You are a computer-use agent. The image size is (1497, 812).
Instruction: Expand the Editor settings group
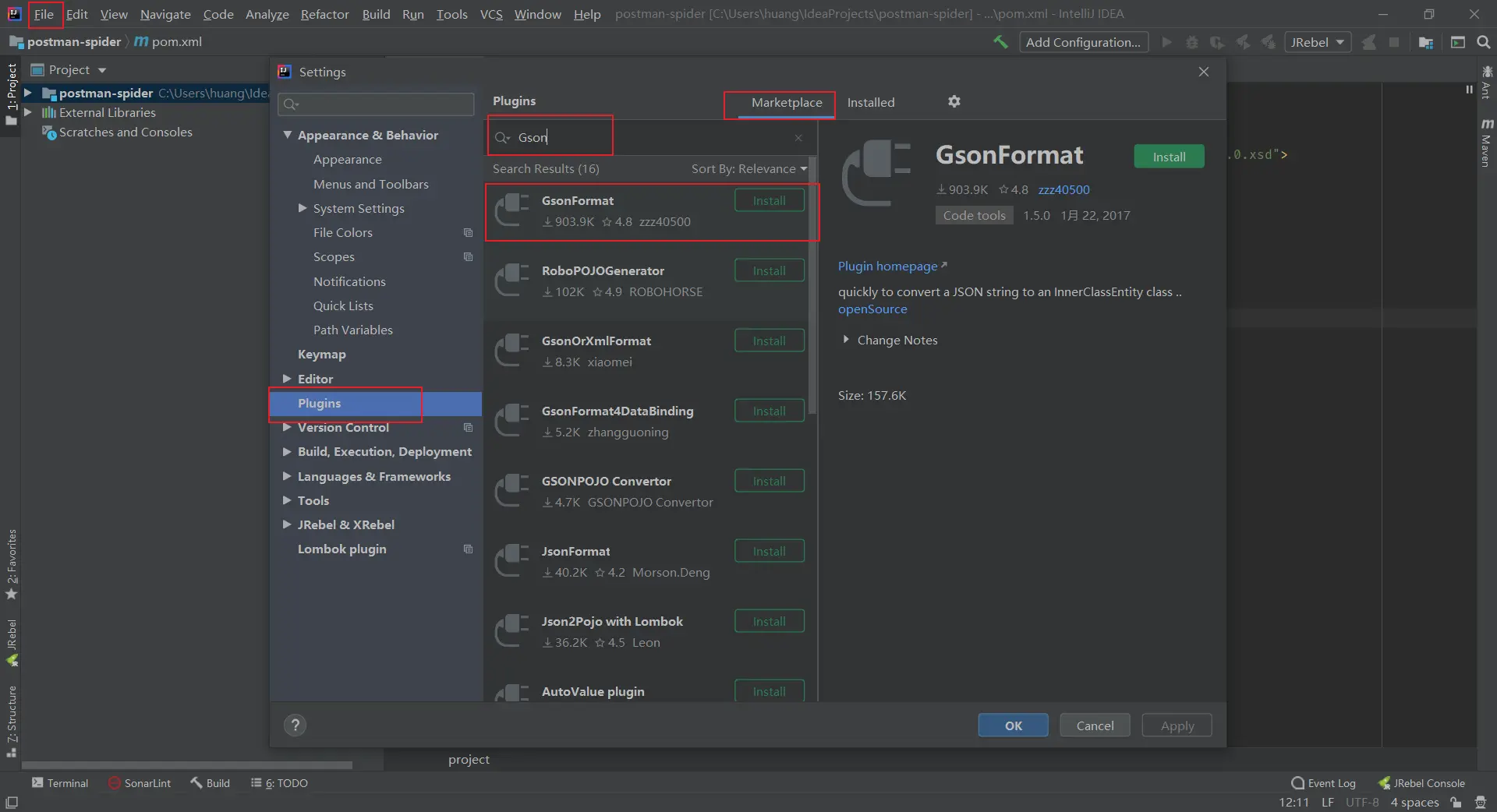coord(287,379)
